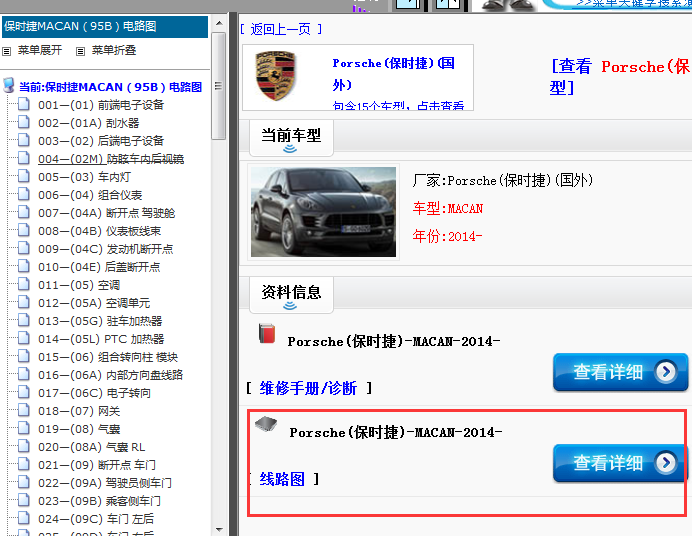This screenshot has height=536, width=692.
Task: Click document icon beside 002 刮水器
Action: point(24,122)
